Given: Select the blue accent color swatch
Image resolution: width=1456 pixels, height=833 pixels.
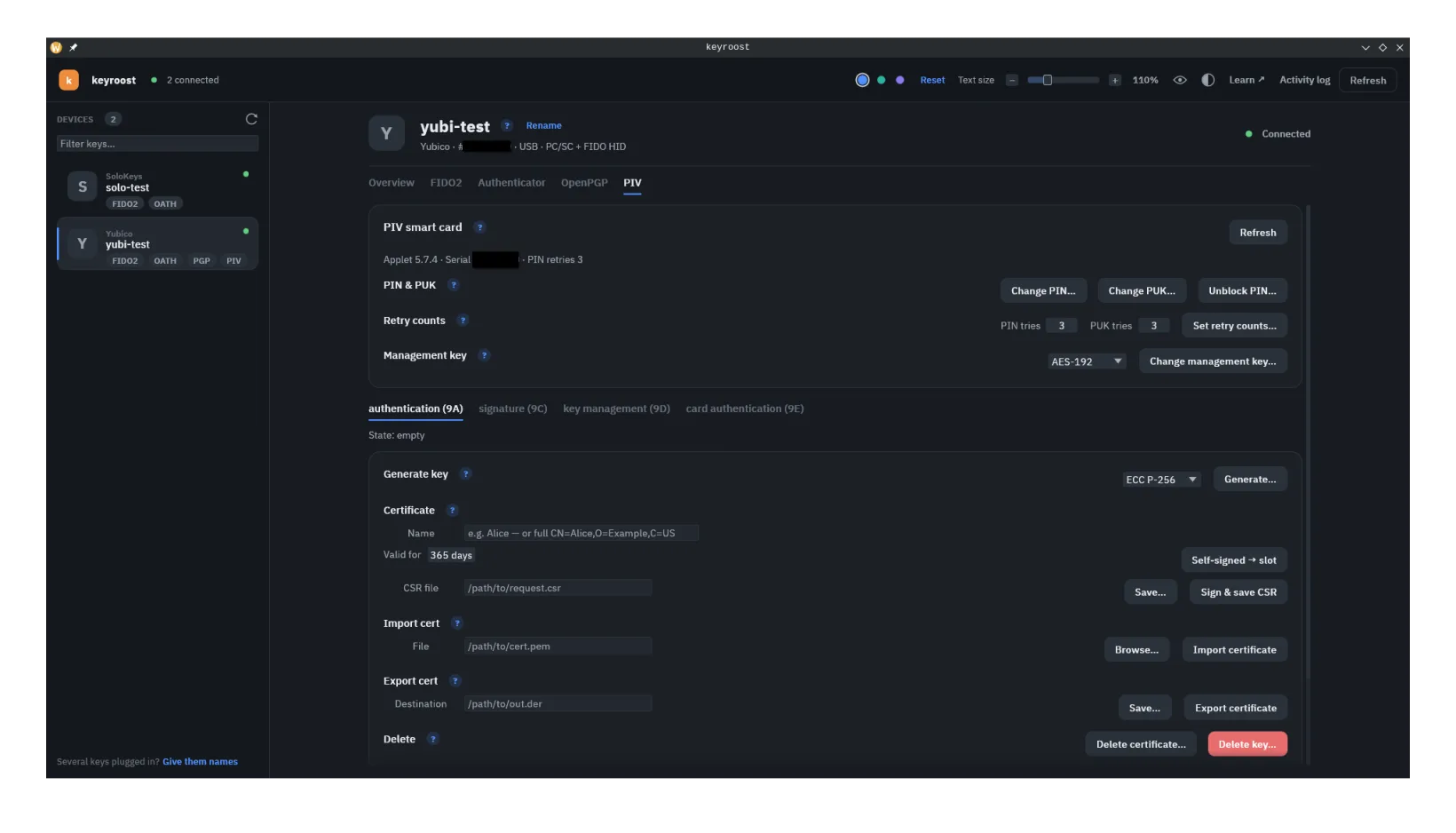Looking at the screenshot, I should [x=862, y=80].
